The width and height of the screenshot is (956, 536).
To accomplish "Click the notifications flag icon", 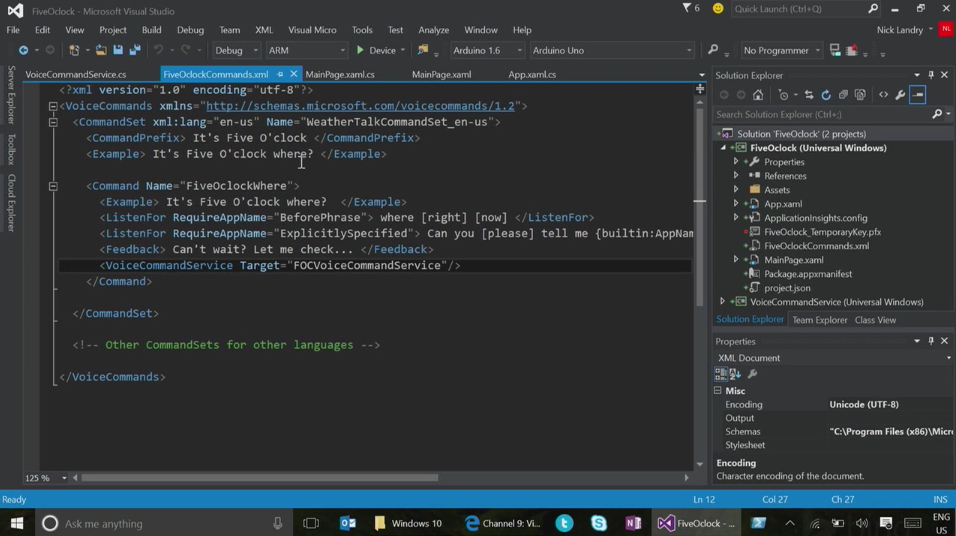I will [687, 9].
